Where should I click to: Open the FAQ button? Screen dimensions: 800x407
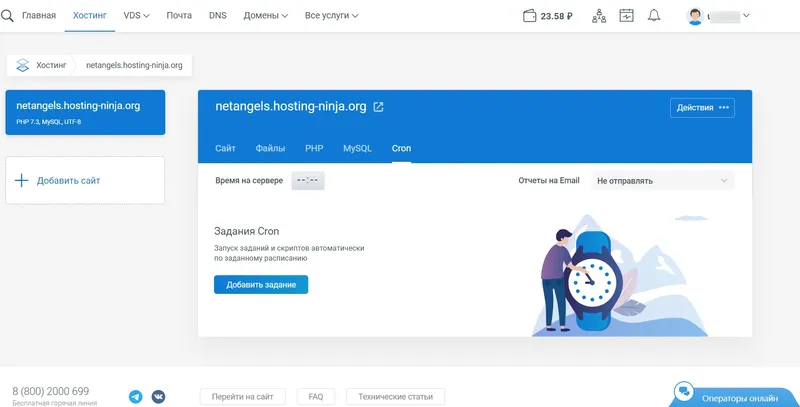(x=316, y=396)
